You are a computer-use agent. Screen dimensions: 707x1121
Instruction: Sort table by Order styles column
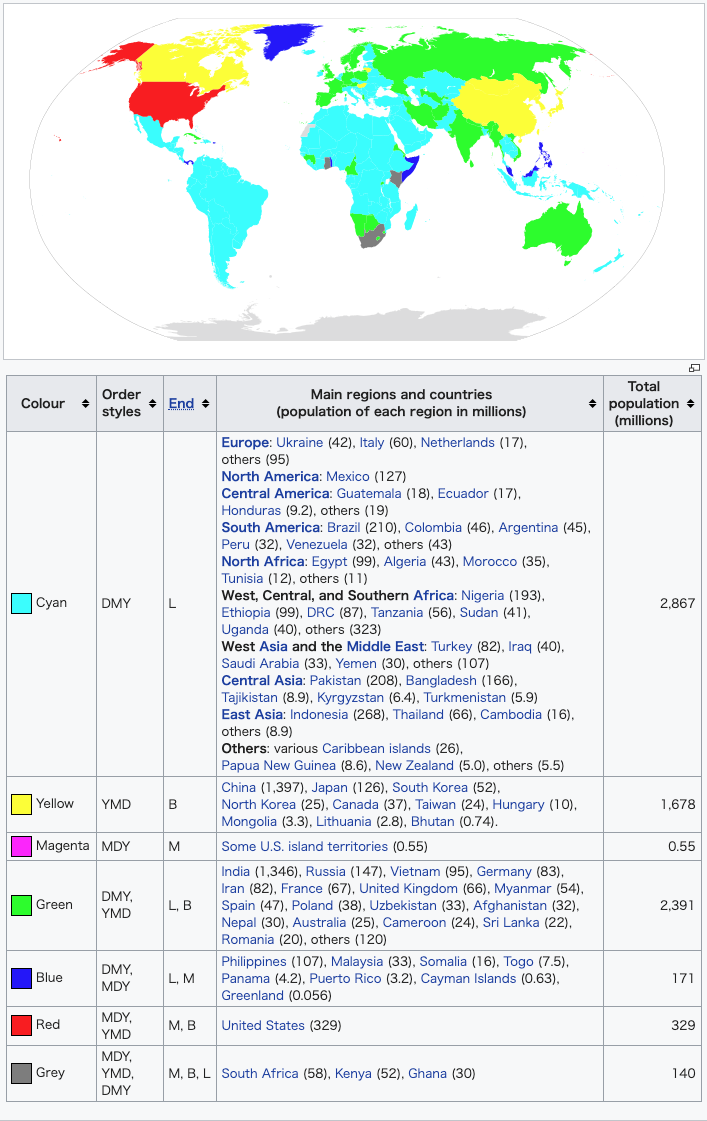[153, 404]
